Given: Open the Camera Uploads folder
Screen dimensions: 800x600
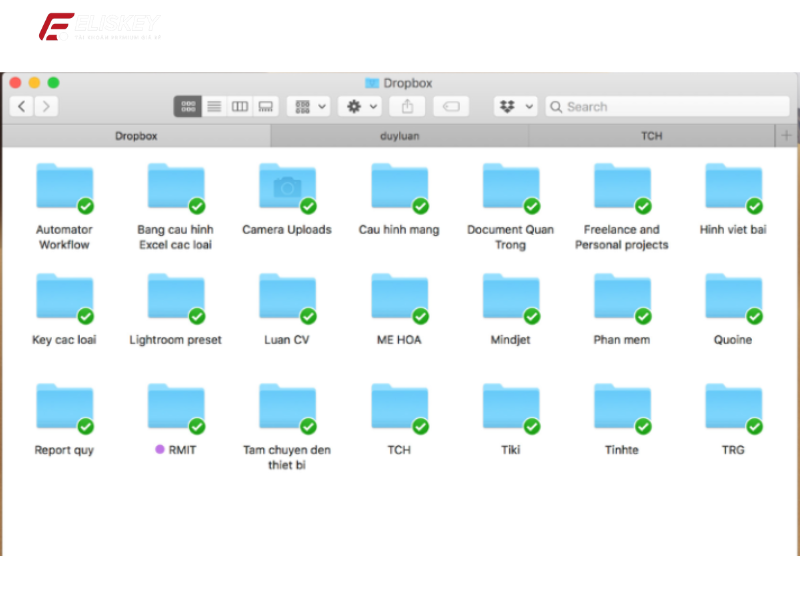Looking at the screenshot, I should click(287, 186).
